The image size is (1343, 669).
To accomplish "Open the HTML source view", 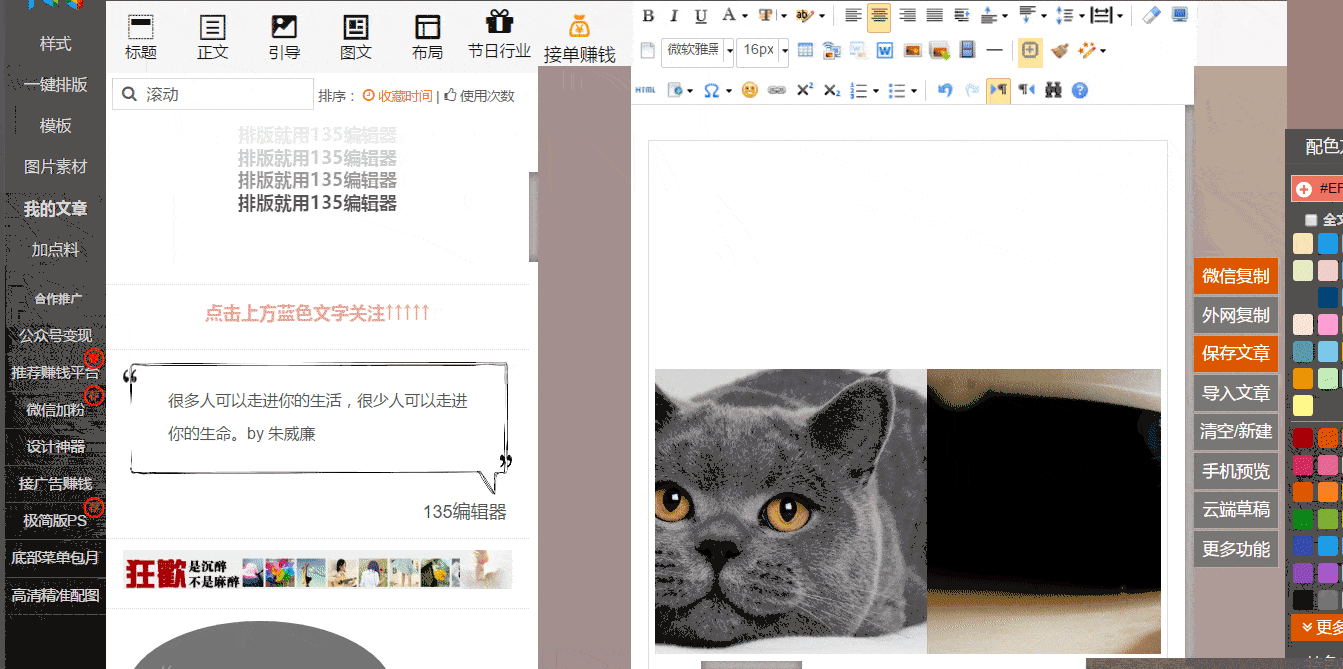I will [646, 90].
